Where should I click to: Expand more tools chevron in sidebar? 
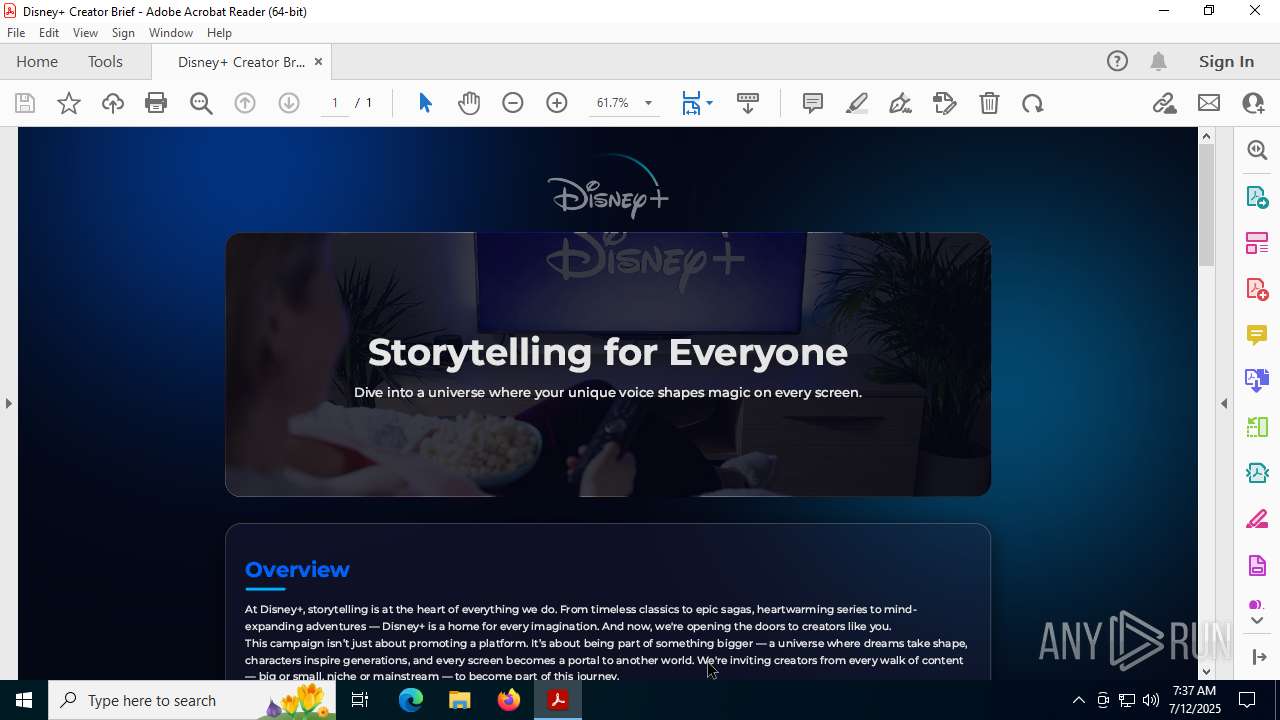coord(1257,621)
